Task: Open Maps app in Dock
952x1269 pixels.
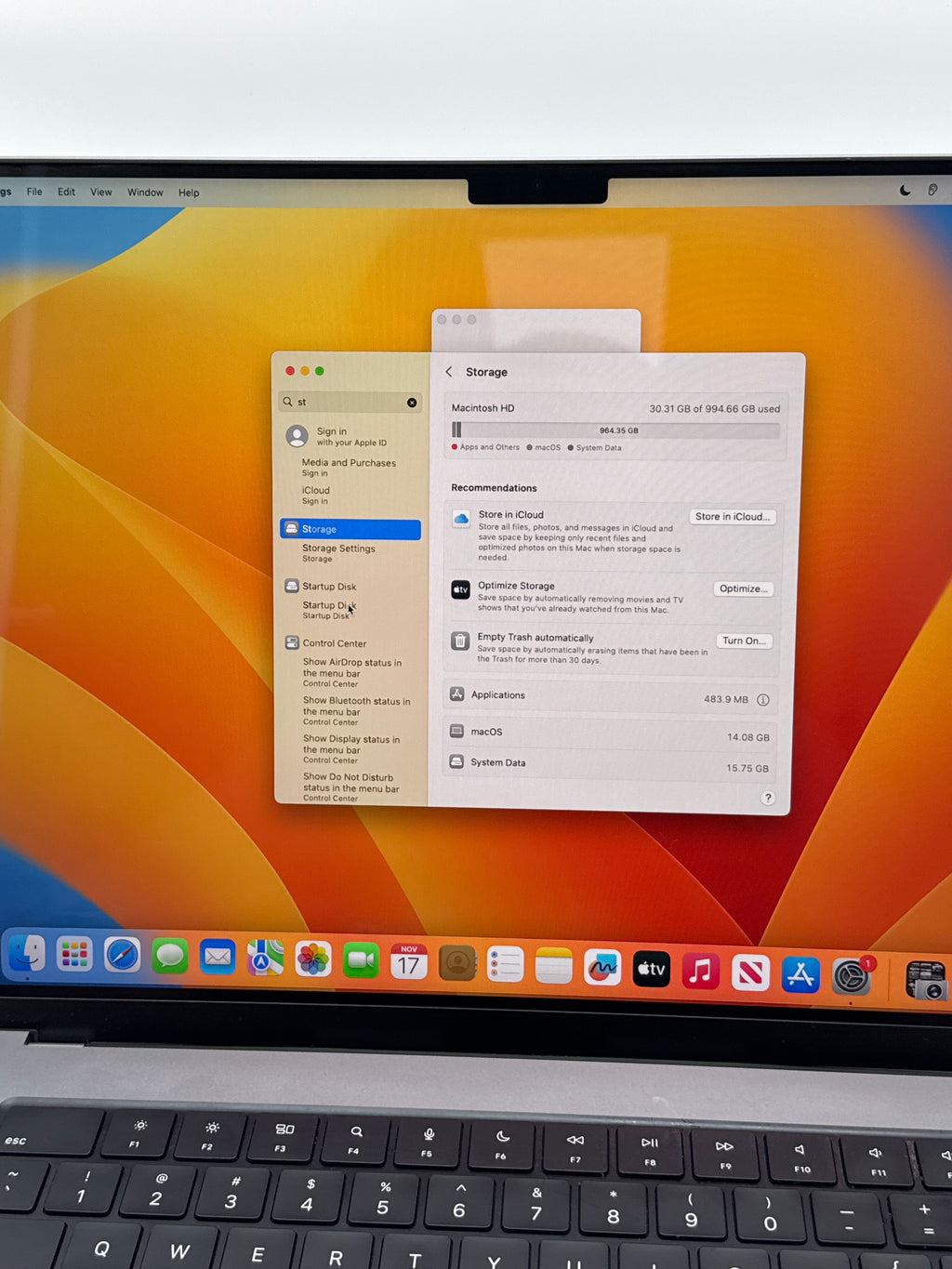Action: coord(265,958)
